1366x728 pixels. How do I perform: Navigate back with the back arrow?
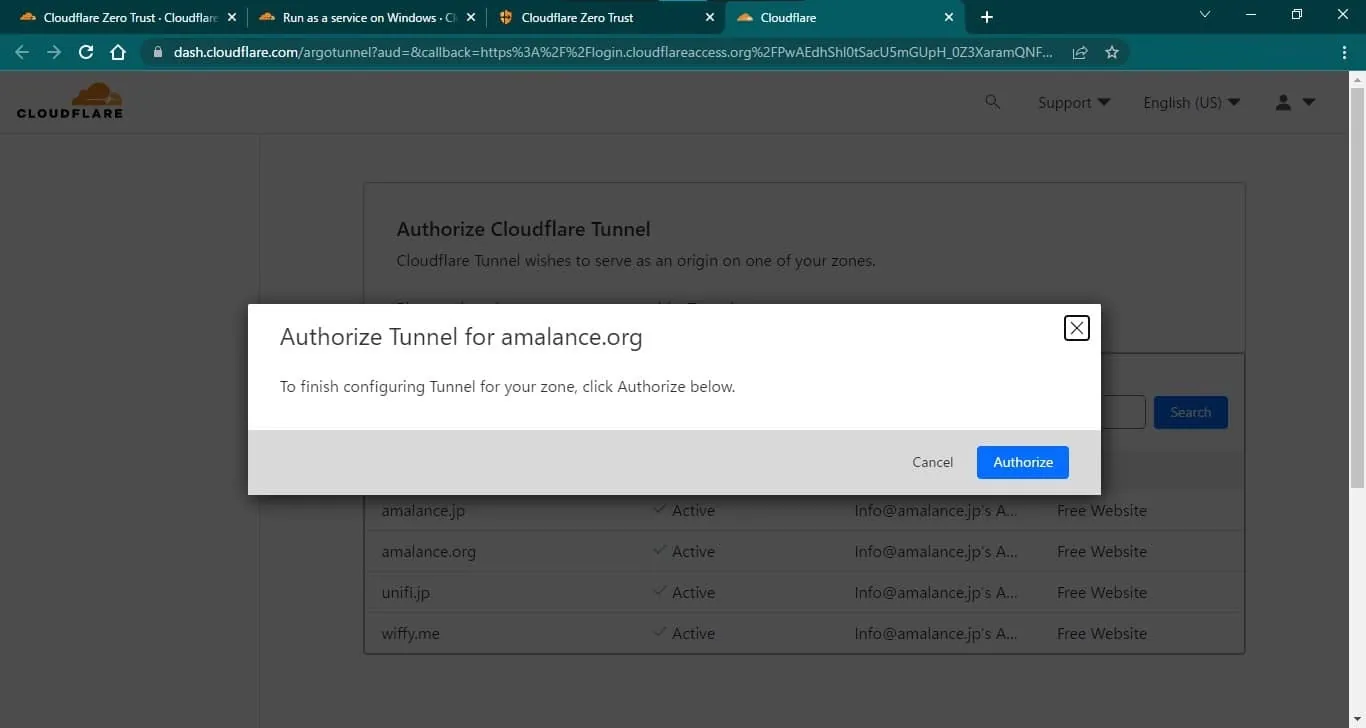coord(22,53)
